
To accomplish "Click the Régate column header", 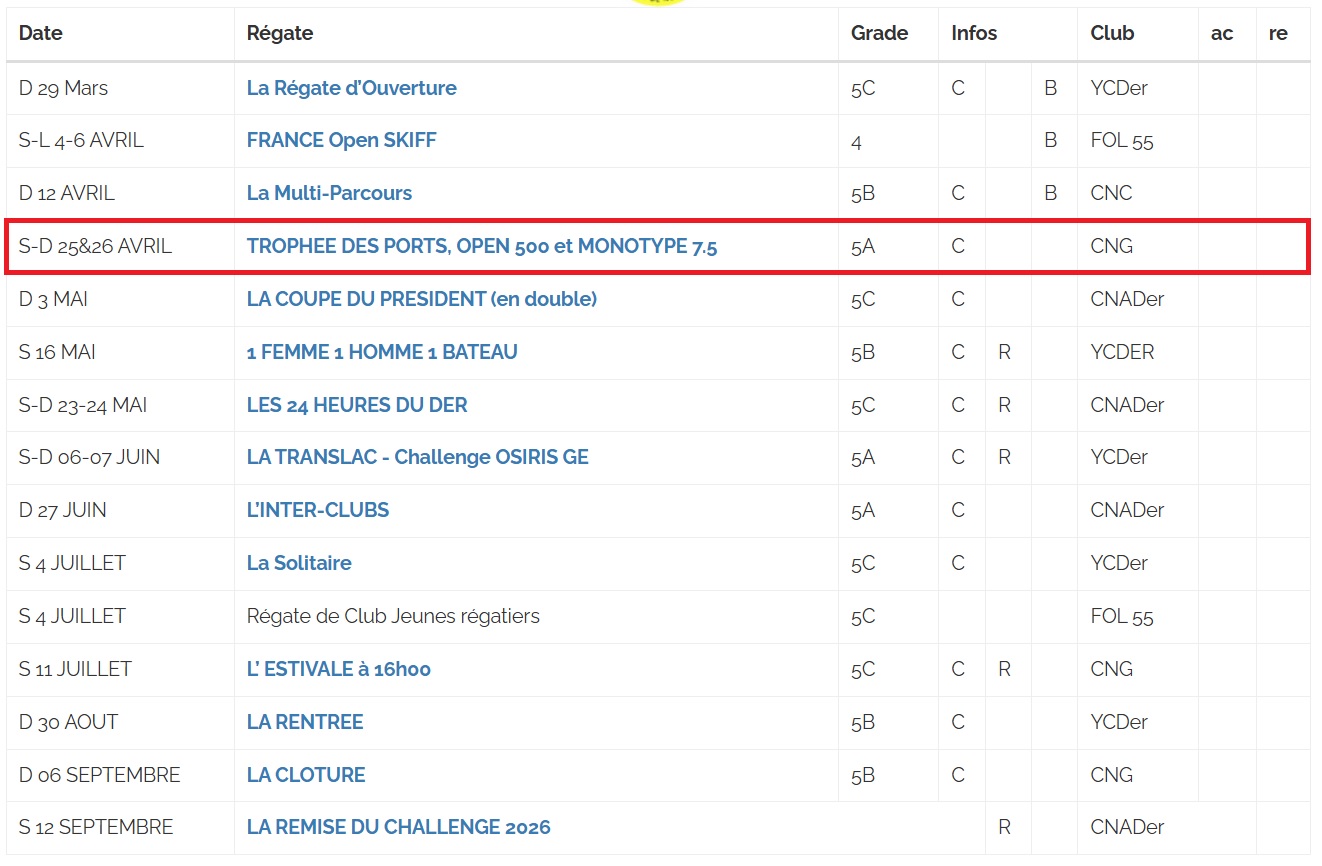I will (x=280, y=33).
